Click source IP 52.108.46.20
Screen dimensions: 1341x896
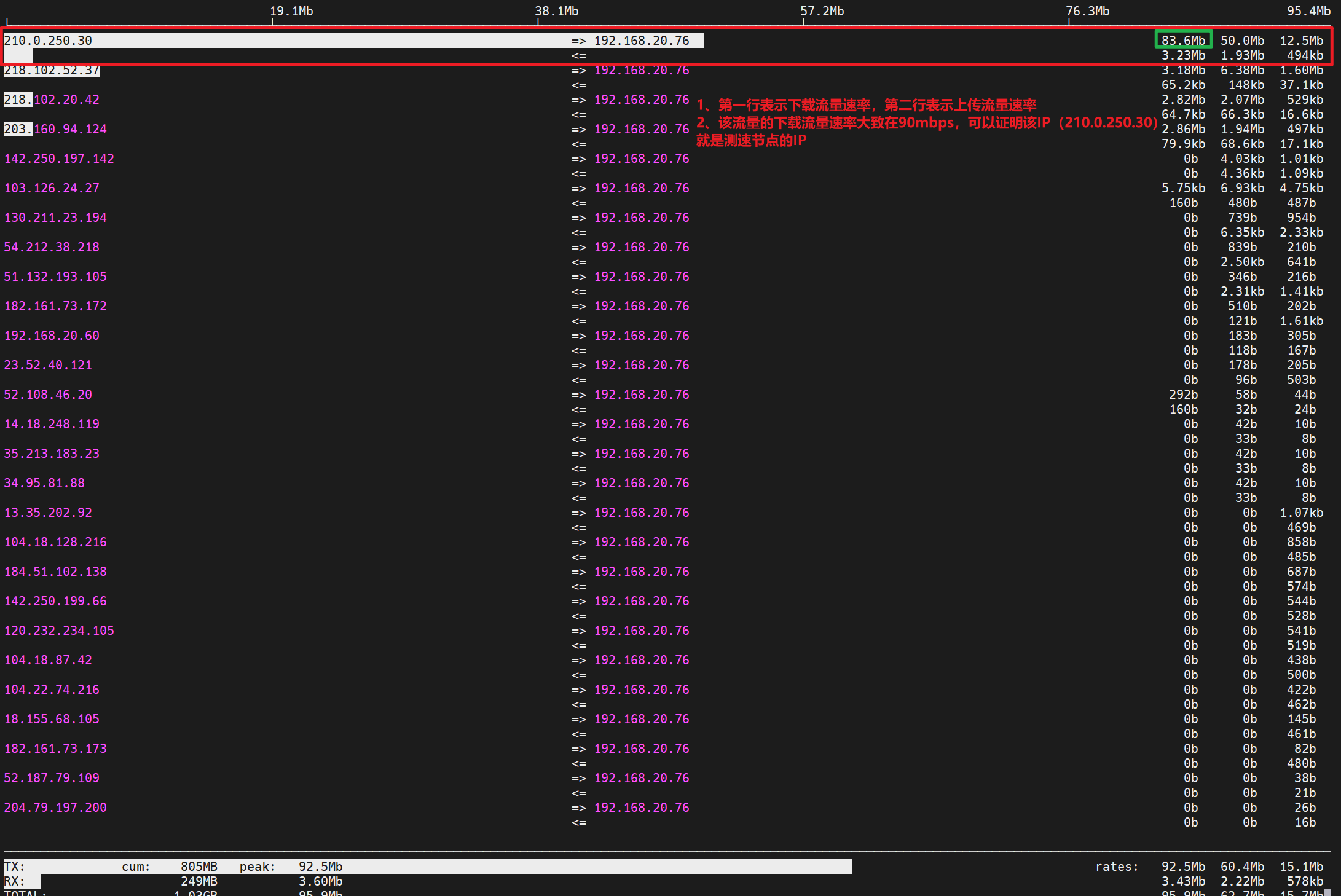tap(48, 395)
